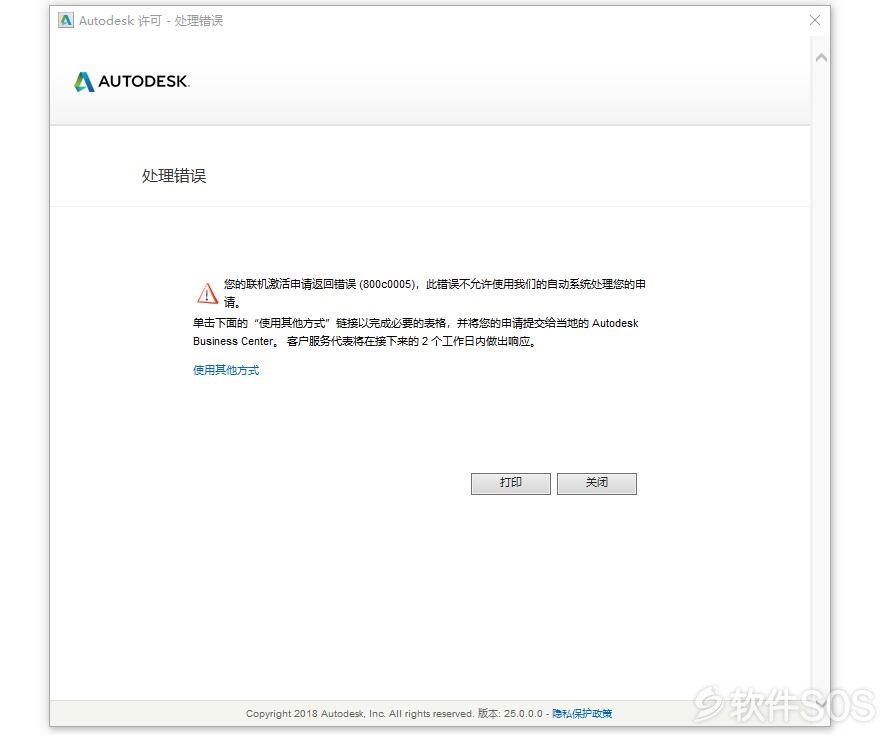The image size is (889, 735).
Task: Click the red warning triangle icon
Action: [207, 293]
